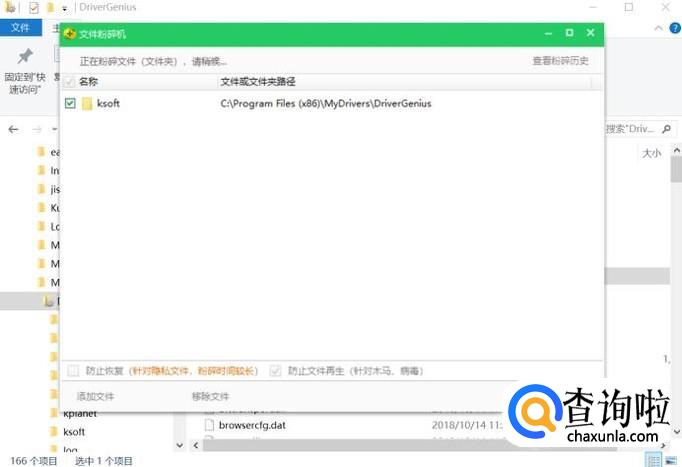Click the Explorer search box
Image resolution: width=682 pixels, height=467 pixels.
coord(639,129)
